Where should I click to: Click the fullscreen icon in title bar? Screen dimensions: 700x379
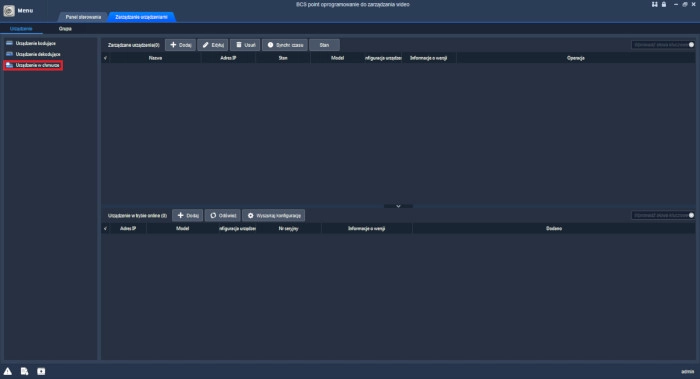[x=654, y=4]
